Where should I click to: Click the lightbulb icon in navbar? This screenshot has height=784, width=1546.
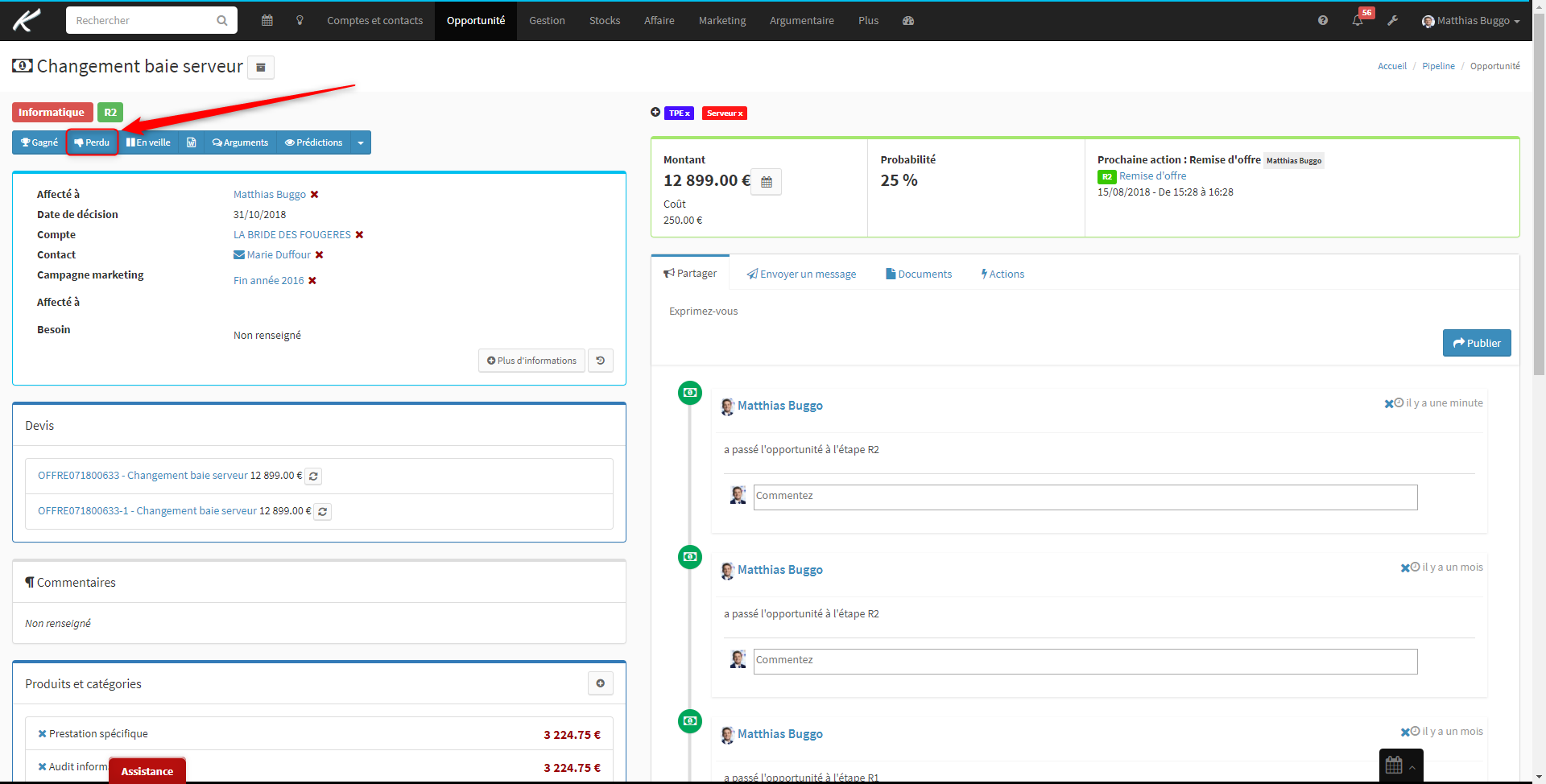pos(300,20)
